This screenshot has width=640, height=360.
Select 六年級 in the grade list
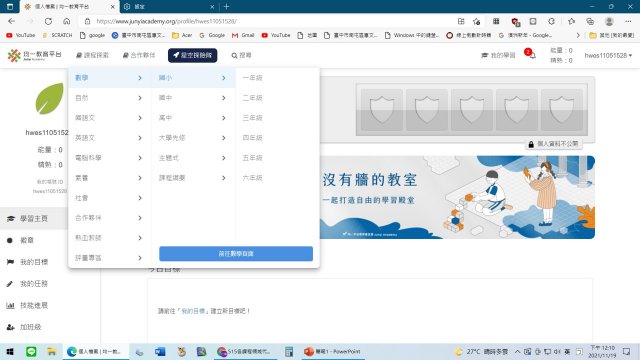252,178
